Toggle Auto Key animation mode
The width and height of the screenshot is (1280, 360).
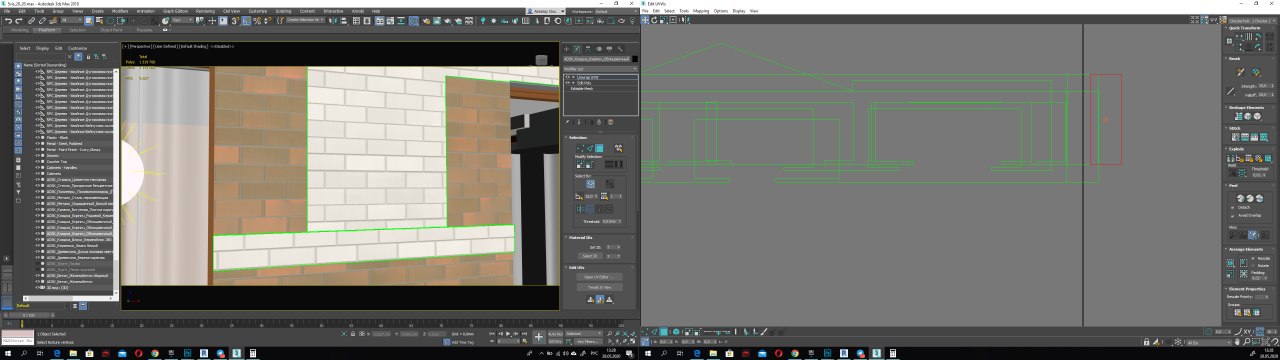555,333
